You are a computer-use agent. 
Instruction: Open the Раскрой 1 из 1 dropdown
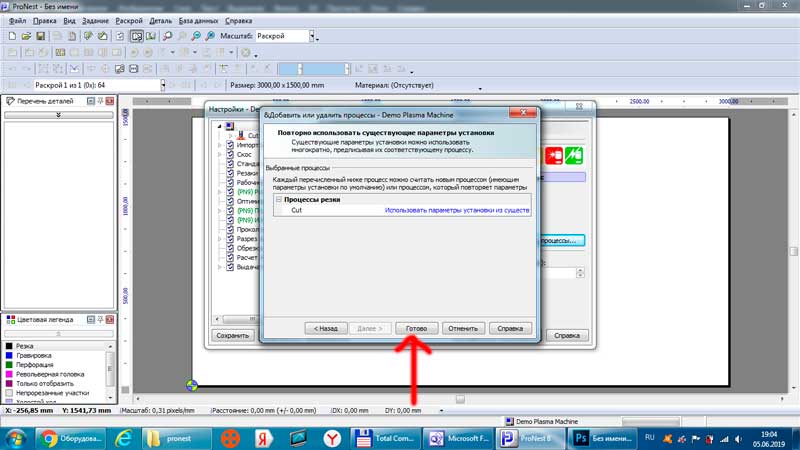(x=163, y=85)
